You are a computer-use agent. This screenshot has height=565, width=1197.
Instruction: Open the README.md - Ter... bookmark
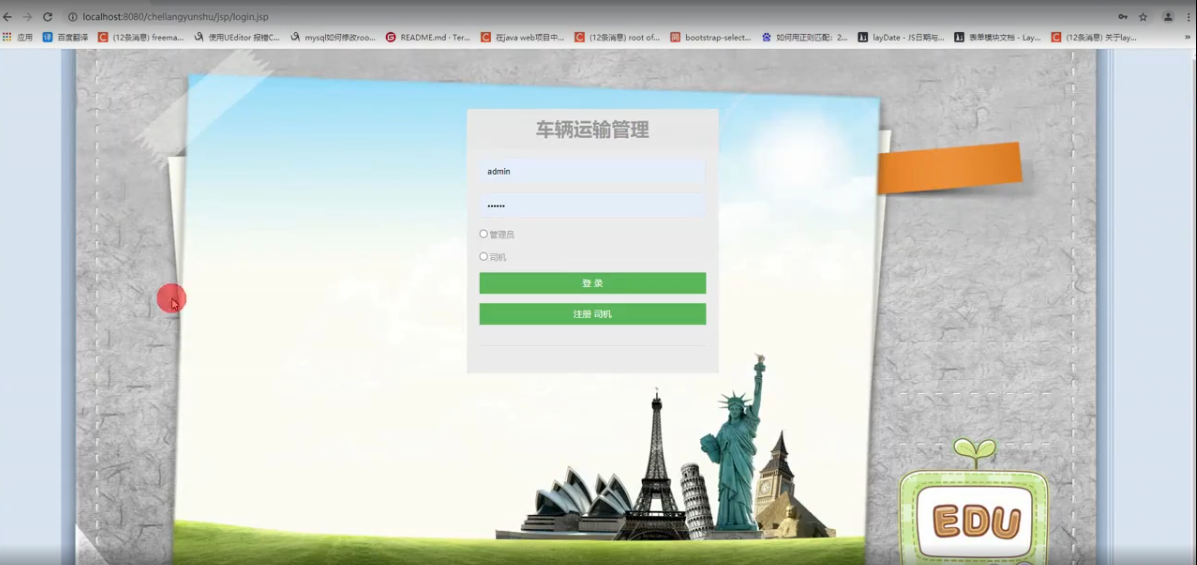[428, 37]
